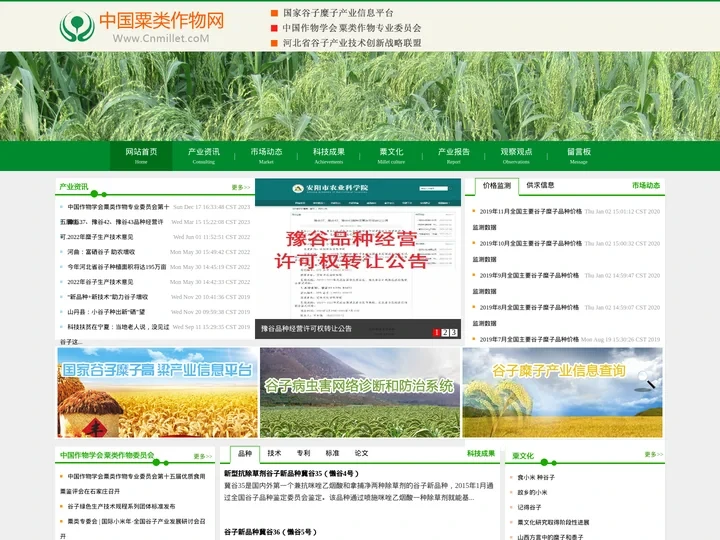Open 2019年9月全国主要谷子糜子品种价格 entry
The width and height of the screenshot is (720, 540).
529,276
